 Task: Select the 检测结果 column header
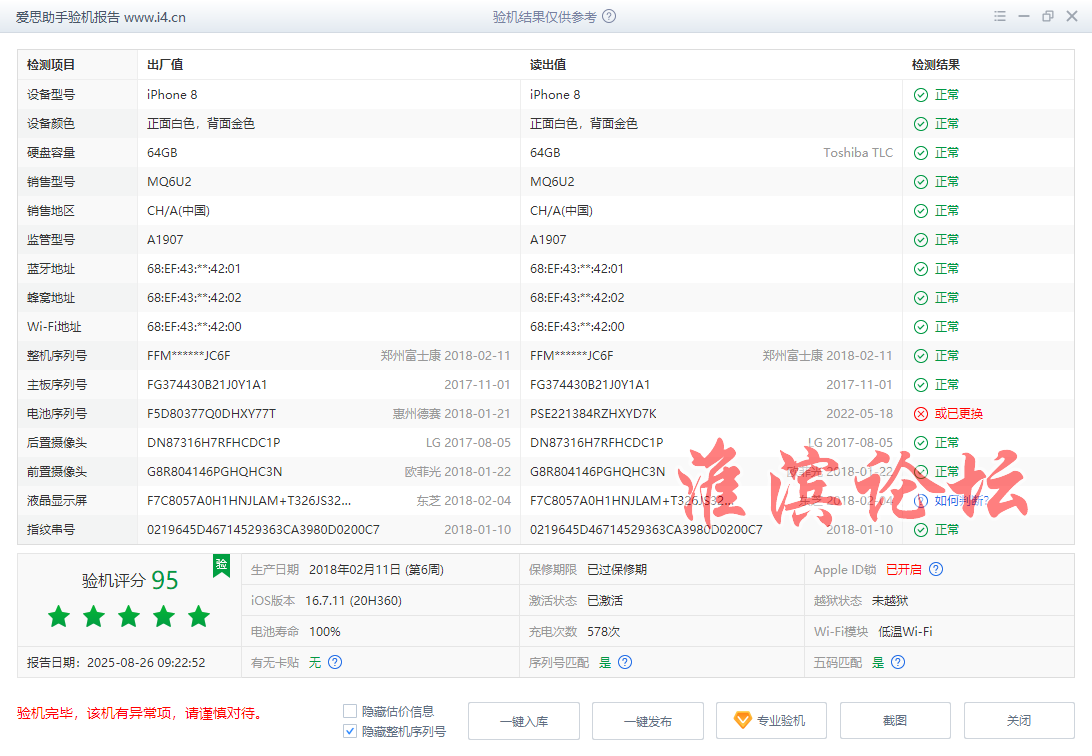(936, 65)
